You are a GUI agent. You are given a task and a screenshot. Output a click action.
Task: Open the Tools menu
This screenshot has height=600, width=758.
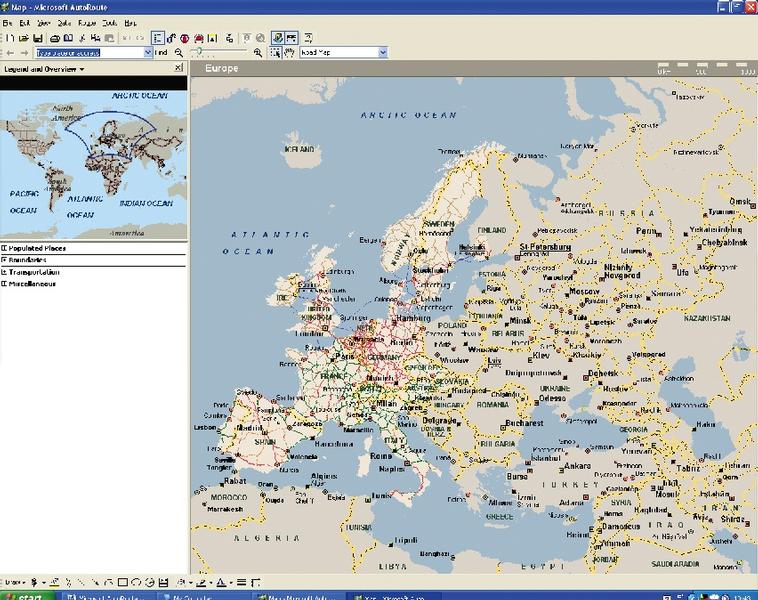(110, 23)
